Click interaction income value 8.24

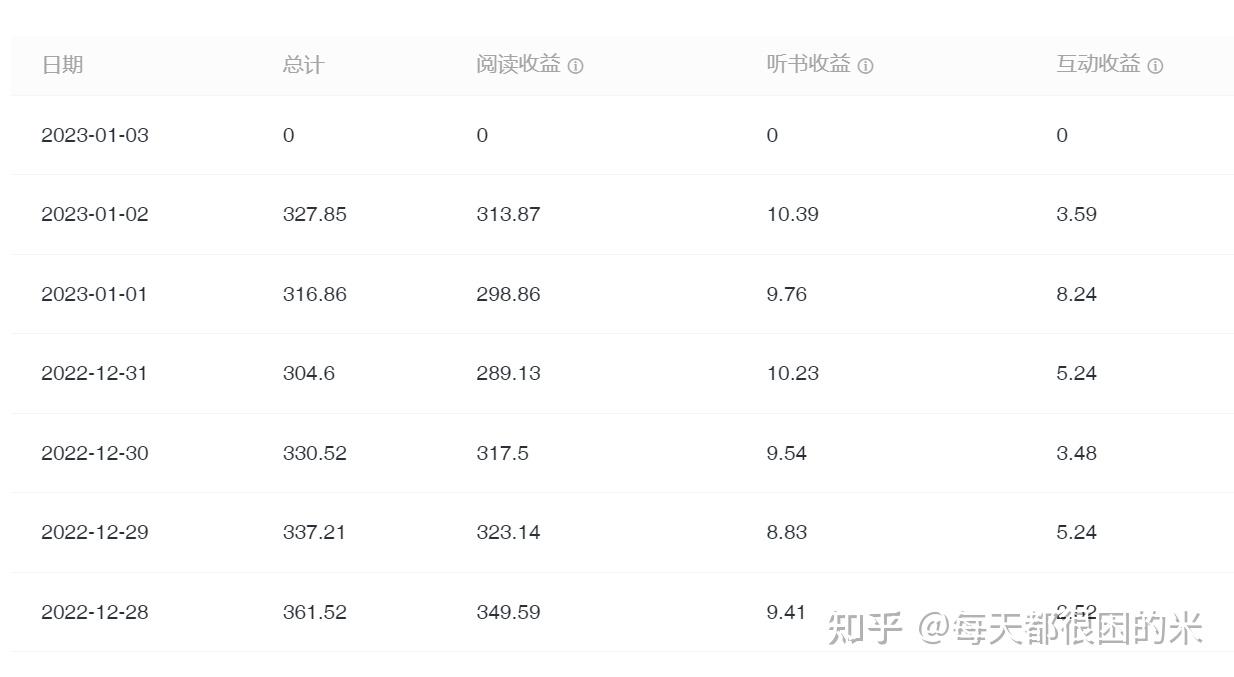point(1076,294)
